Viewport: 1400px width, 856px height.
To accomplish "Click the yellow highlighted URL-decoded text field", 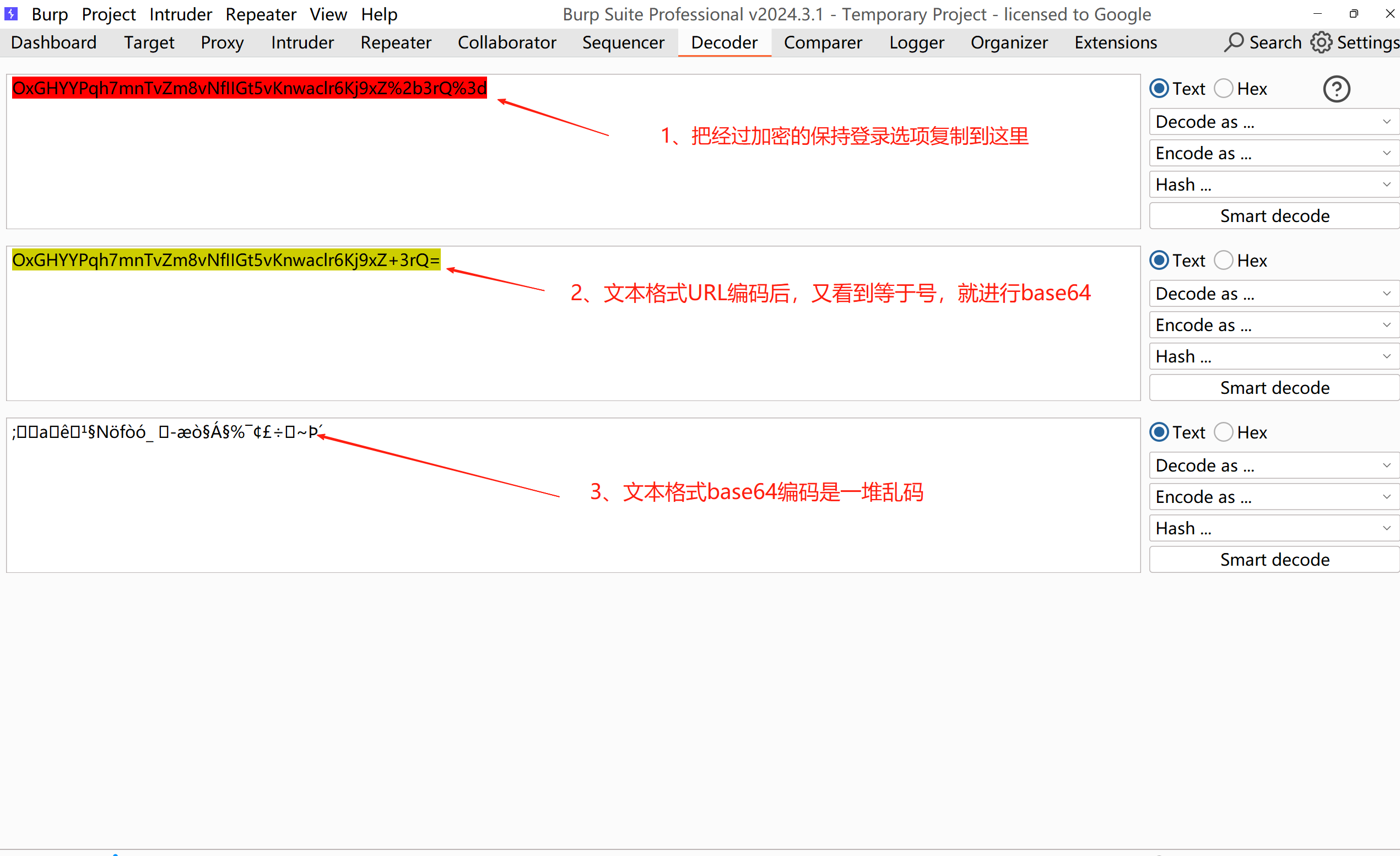I will (225, 260).
